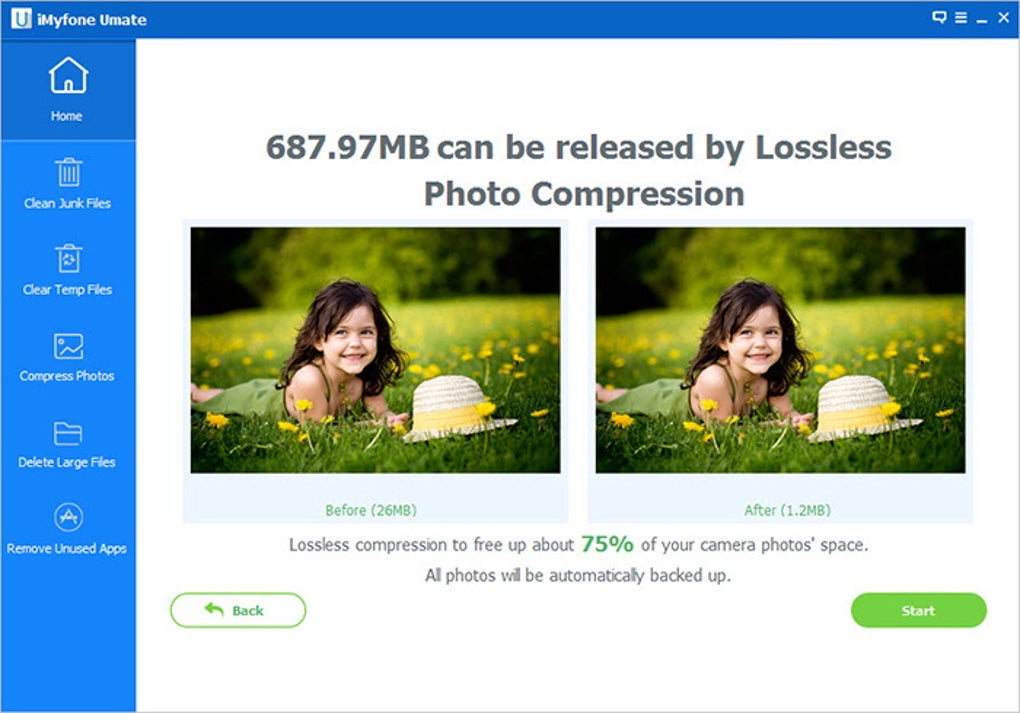Select the Clean Junk Files trash icon
Viewport: 1020px width, 713px height.
(x=68, y=172)
